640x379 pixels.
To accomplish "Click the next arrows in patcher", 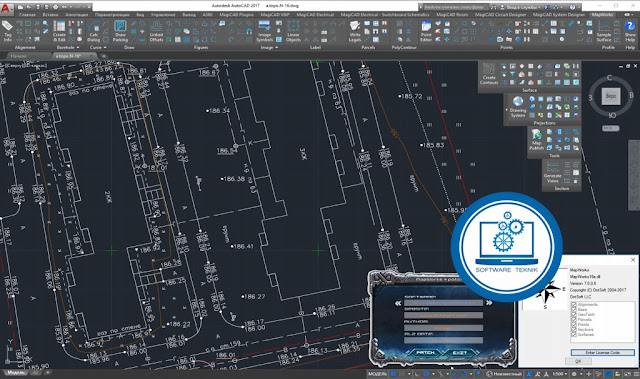I will point(489,303).
